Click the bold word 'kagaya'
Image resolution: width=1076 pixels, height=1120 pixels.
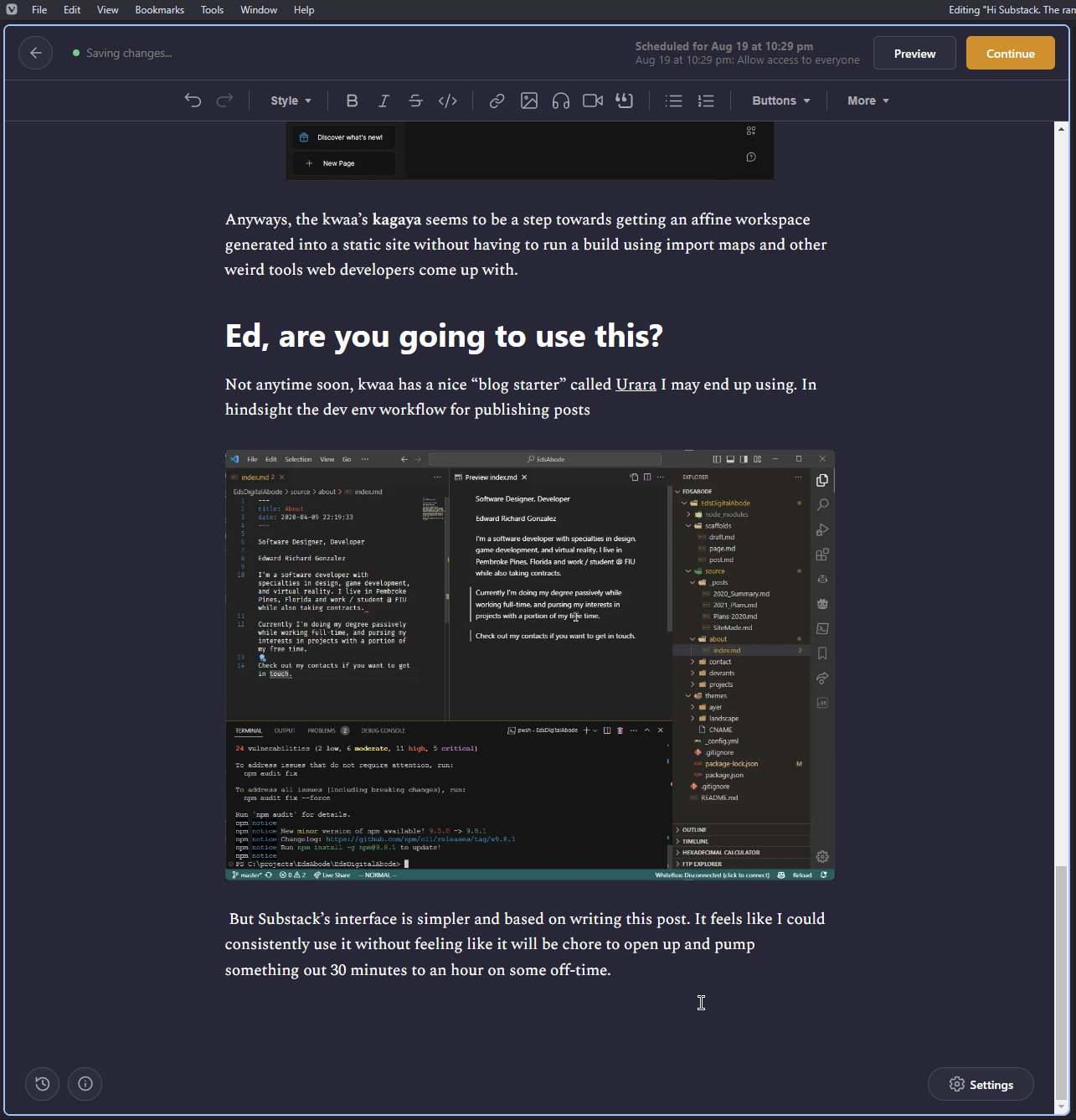coord(397,219)
